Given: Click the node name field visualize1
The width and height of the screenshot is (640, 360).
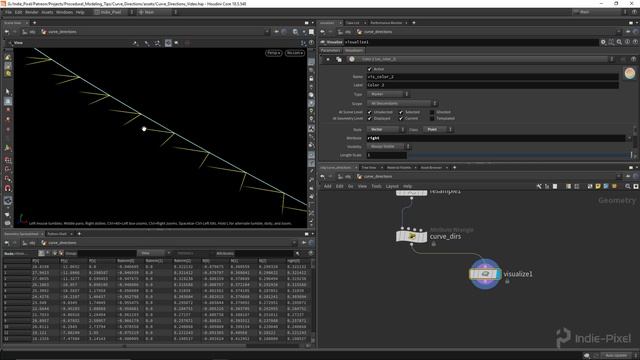Looking at the screenshot, I should tap(471, 42).
